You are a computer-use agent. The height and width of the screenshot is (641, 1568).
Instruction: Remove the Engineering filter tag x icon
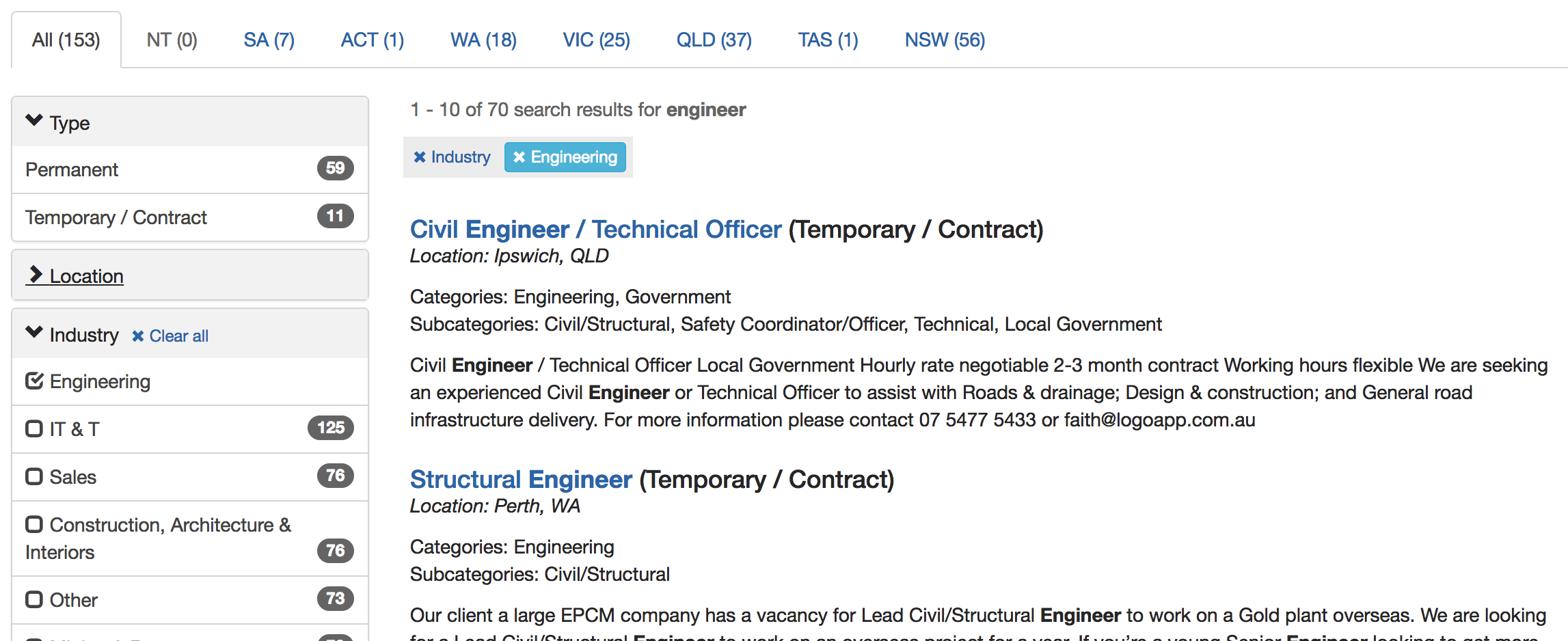pos(519,157)
